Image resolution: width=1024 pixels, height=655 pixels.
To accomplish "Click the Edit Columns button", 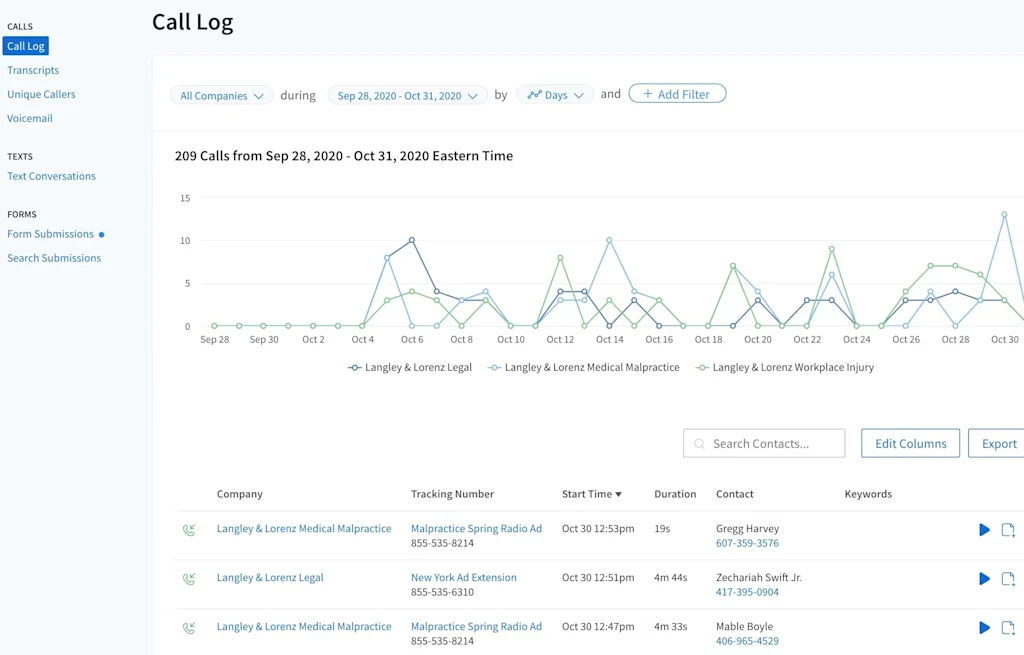I will pyautogui.click(x=910, y=443).
